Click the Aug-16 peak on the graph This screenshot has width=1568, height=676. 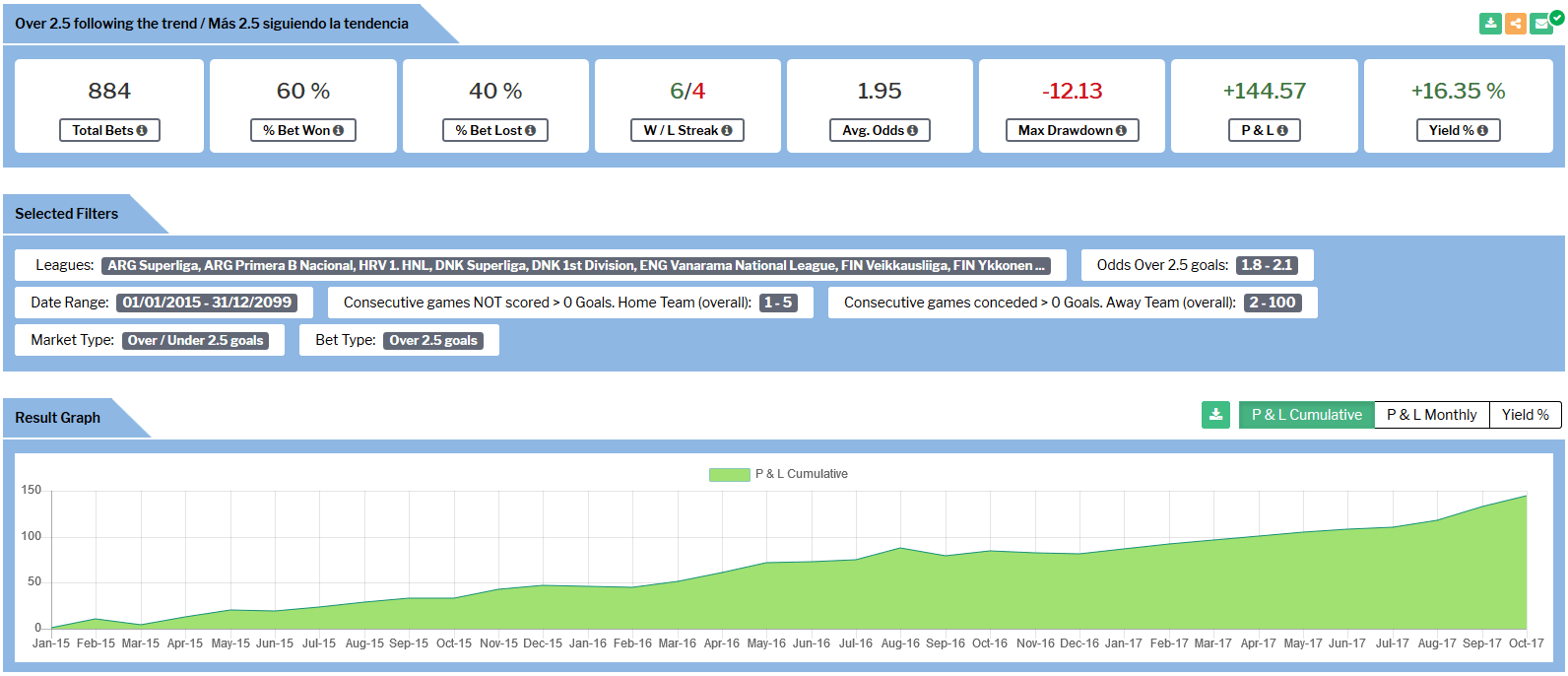[x=900, y=548]
